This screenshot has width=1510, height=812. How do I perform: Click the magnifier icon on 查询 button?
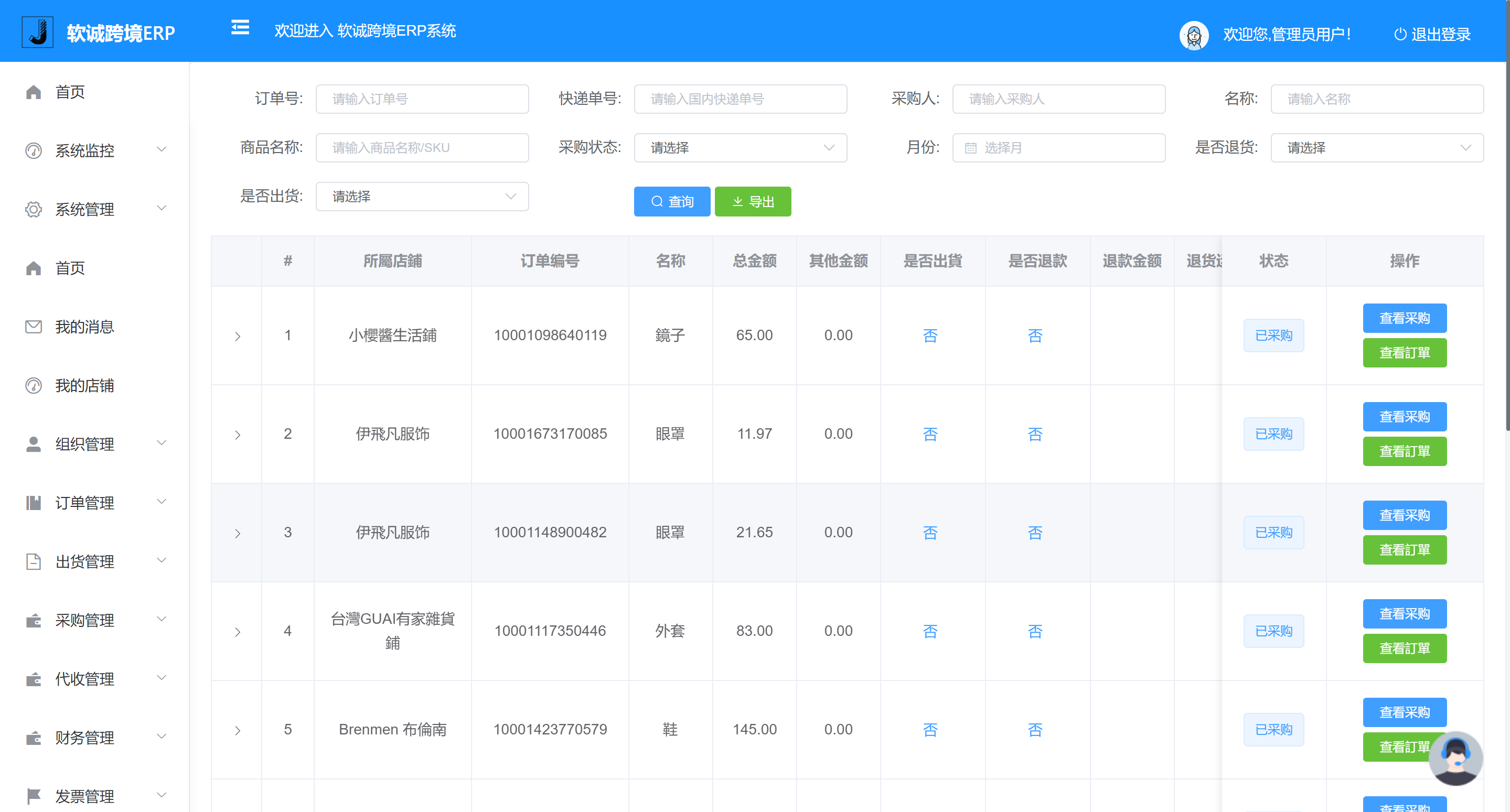point(657,201)
